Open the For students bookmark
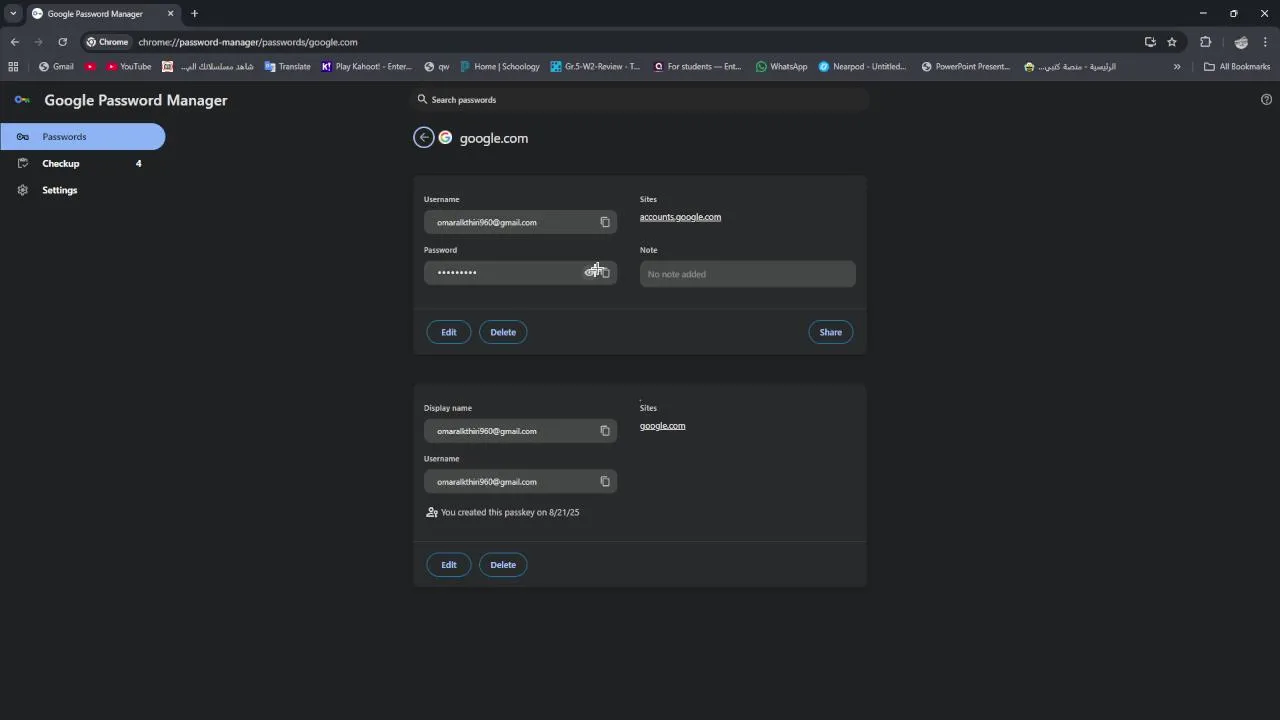Screen dimensions: 1280x720 point(698,67)
